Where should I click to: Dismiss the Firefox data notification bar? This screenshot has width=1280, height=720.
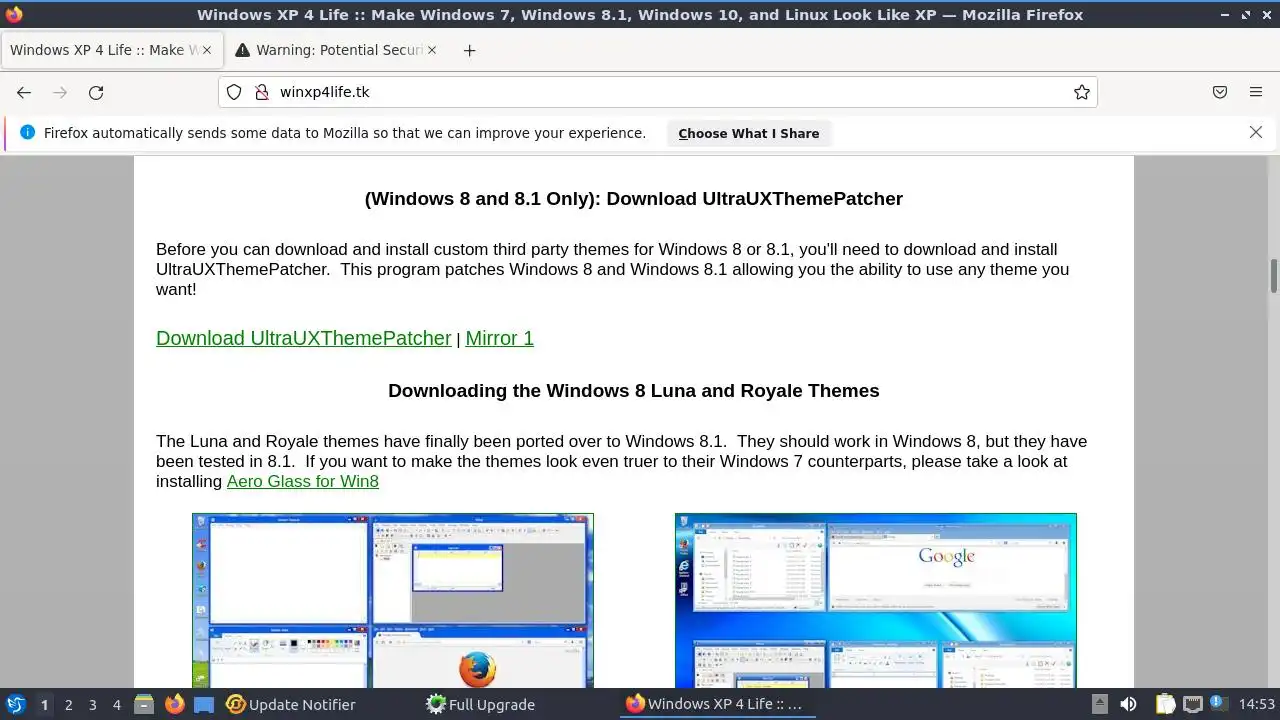[1256, 132]
